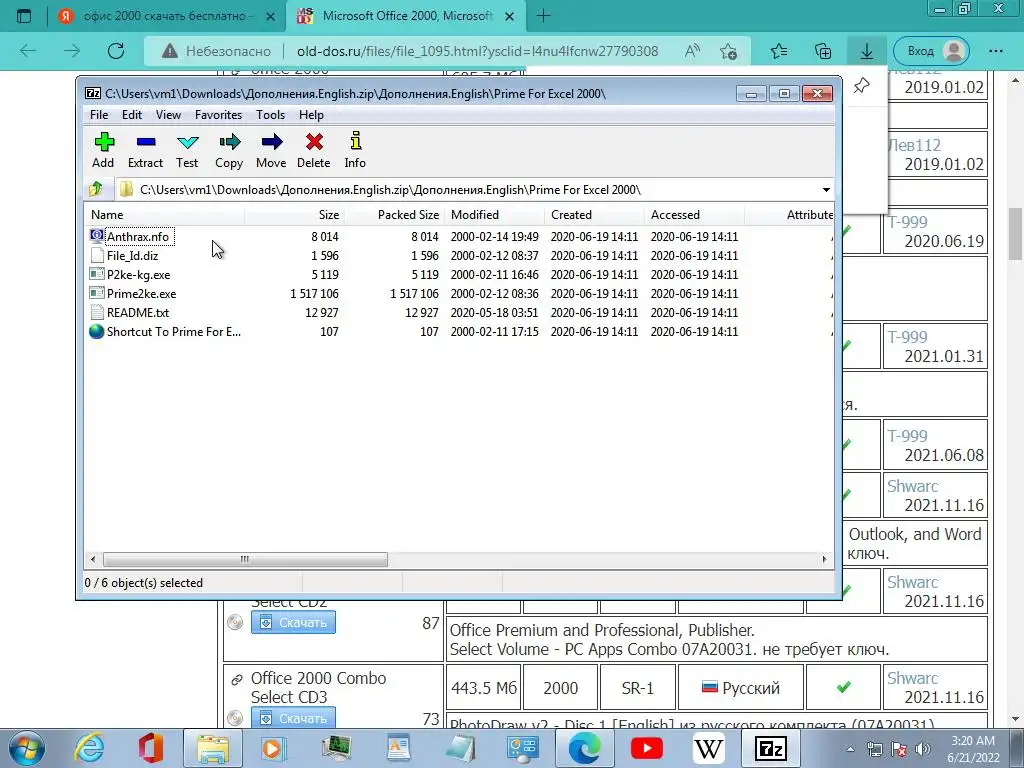This screenshot has width=1024, height=768.
Task: Open the YouTube taskbar icon
Action: pos(647,748)
